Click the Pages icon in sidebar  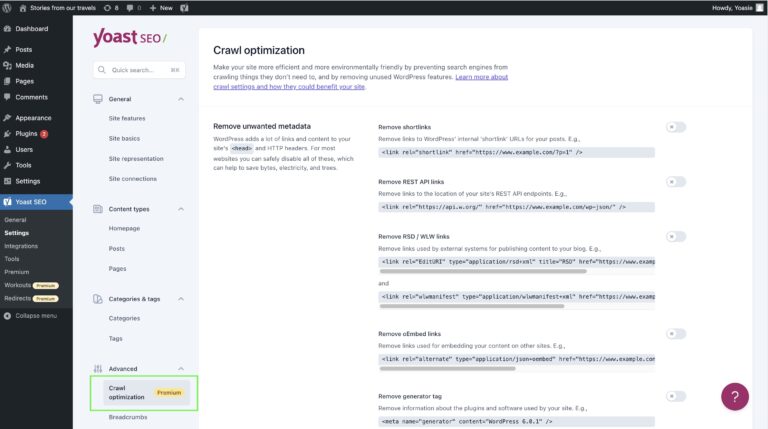7,81
